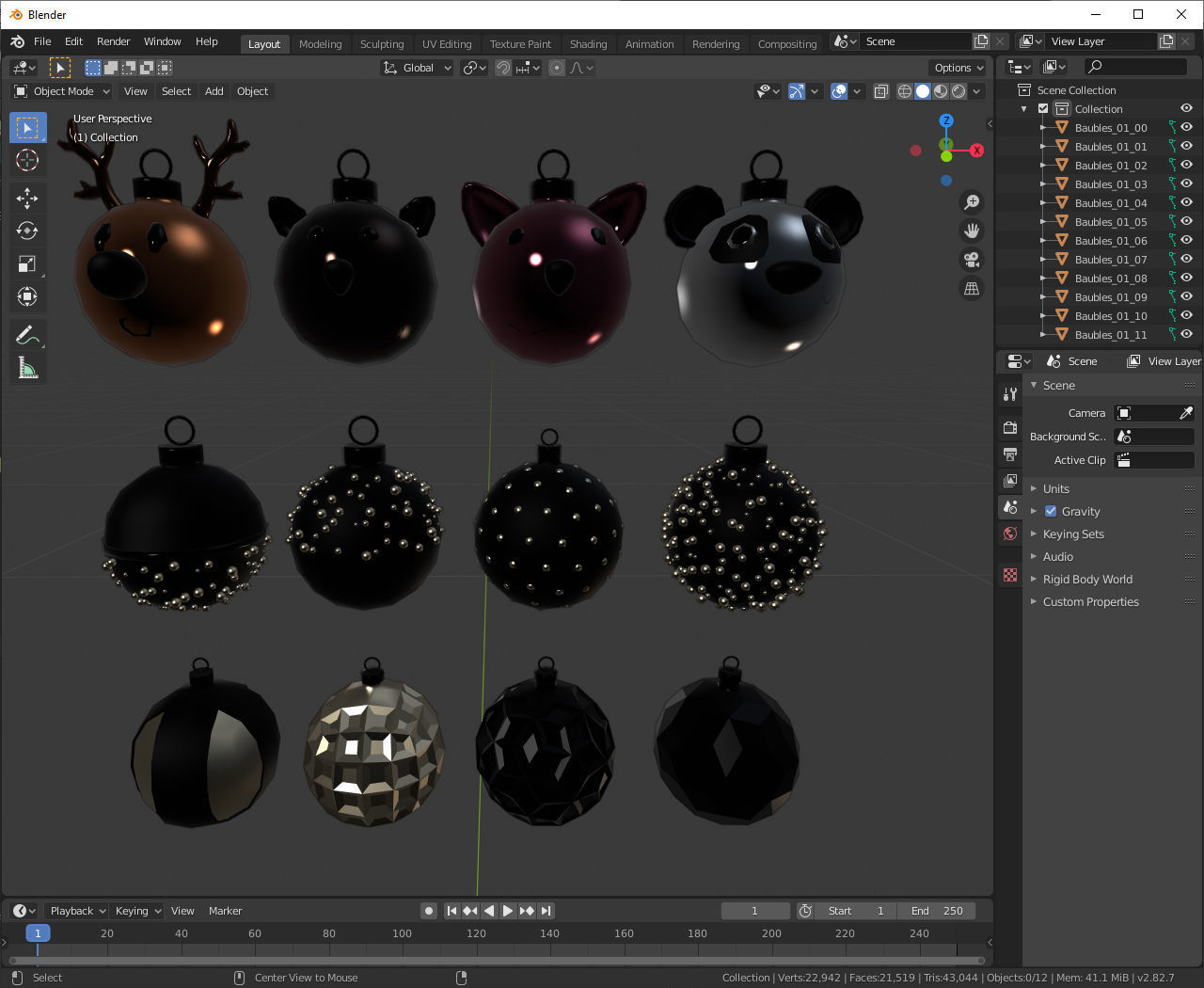
Task: Uncheck the Gravity checkbox
Action: pyautogui.click(x=1051, y=511)
